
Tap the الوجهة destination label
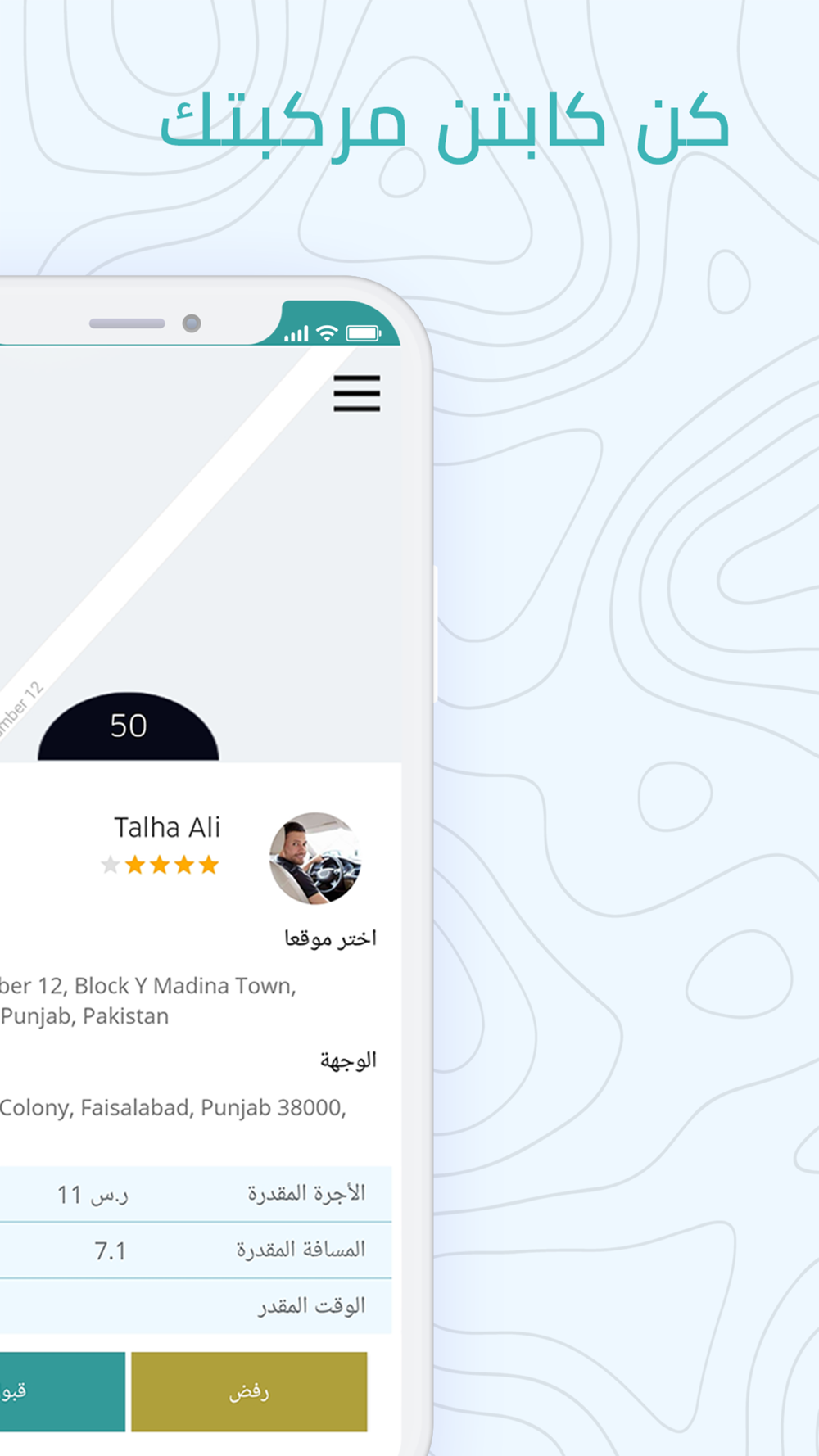pyautogui.click(x=348, y=1060)
